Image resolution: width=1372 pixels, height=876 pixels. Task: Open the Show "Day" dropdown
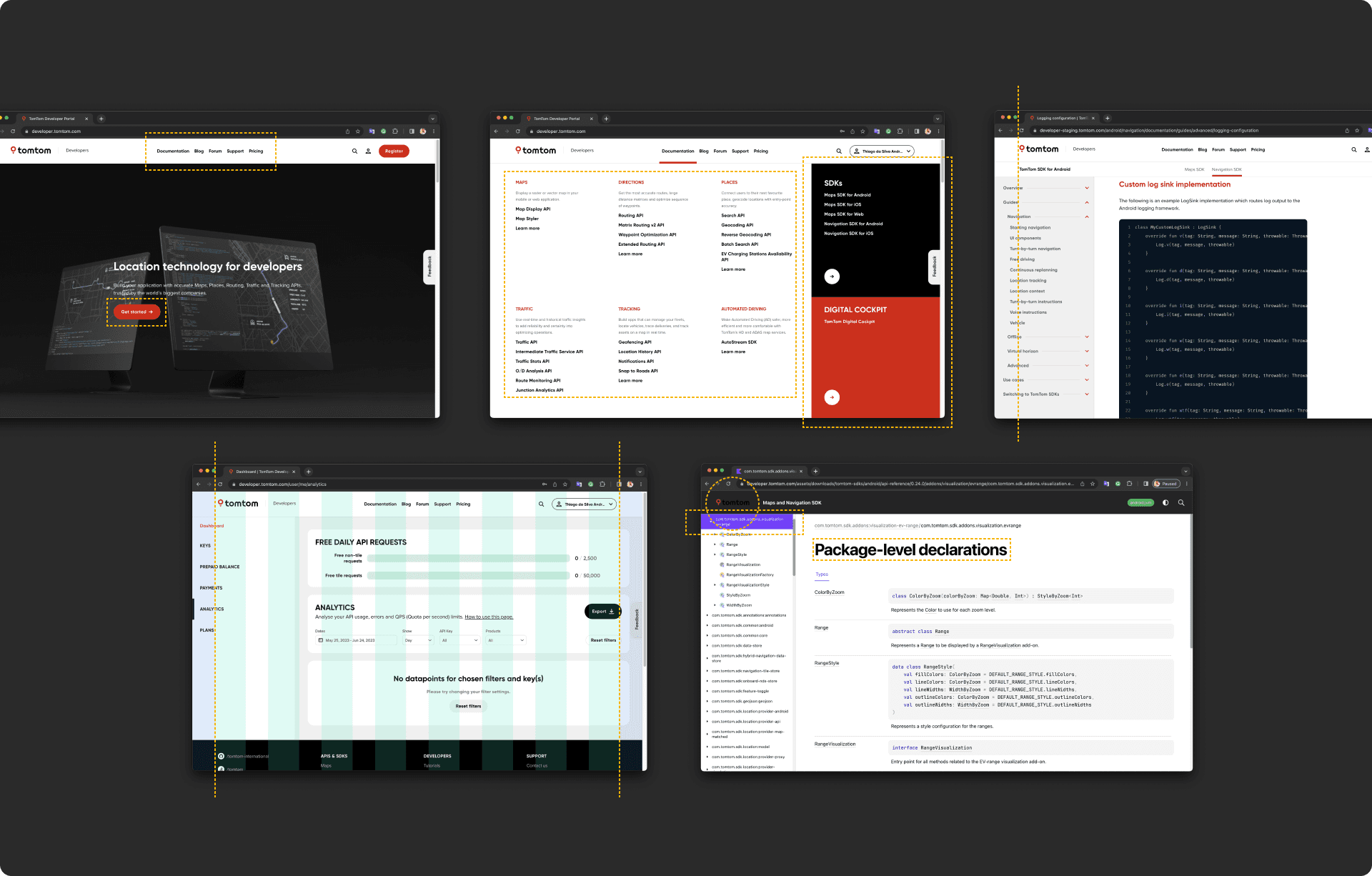pyautogui.click(x=418, y=640)
